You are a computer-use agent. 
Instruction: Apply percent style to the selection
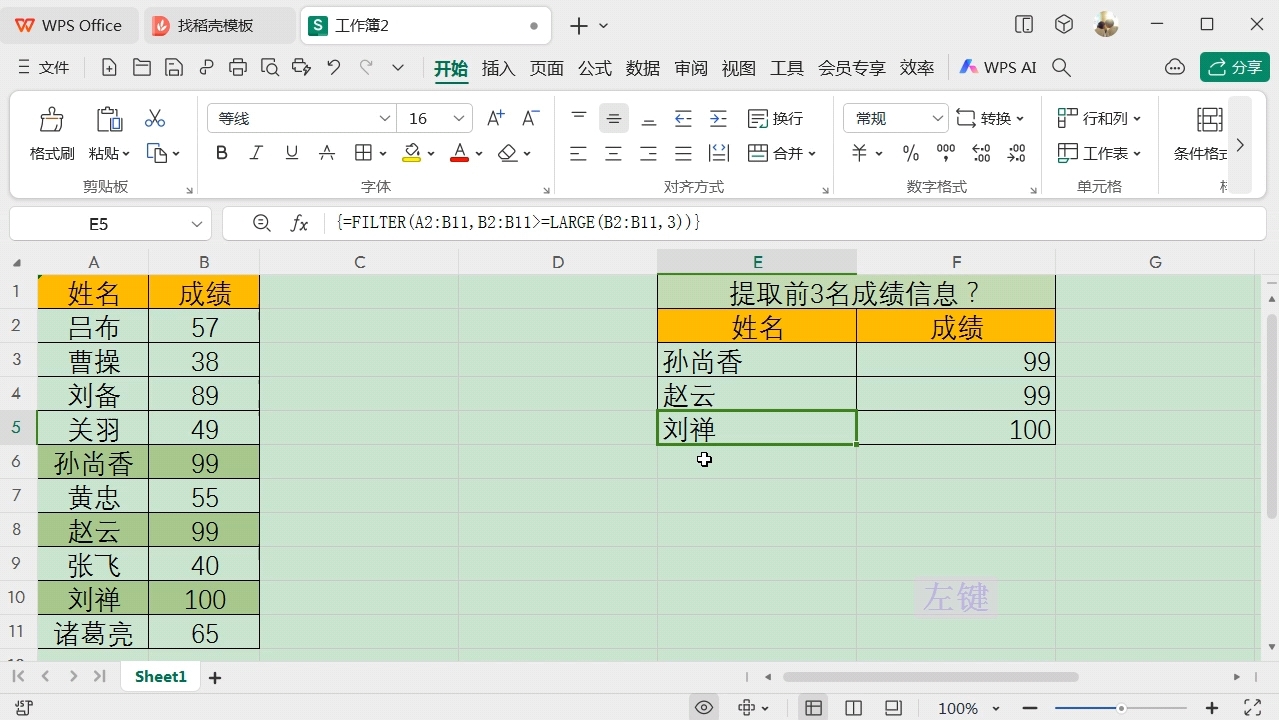click(910, 152)
